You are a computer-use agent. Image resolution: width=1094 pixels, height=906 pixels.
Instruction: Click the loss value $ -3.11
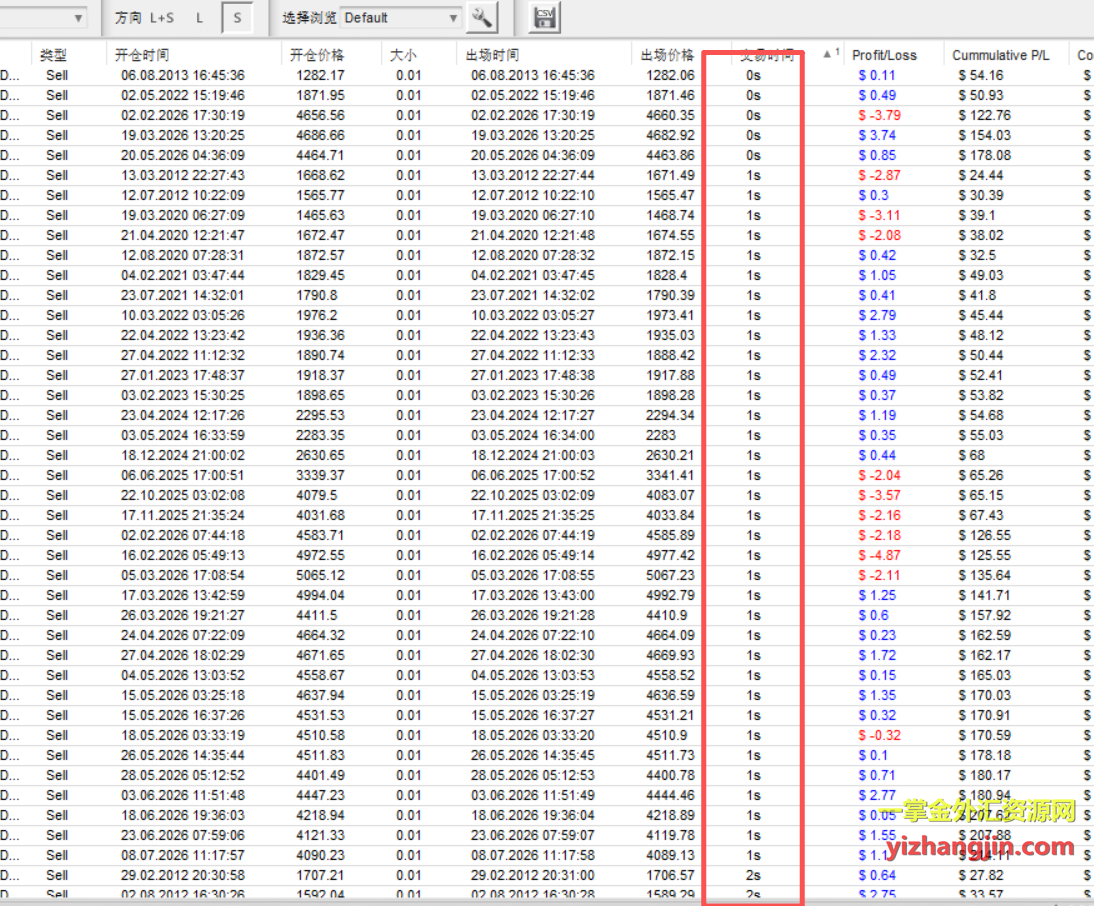(x=879, y=216)
